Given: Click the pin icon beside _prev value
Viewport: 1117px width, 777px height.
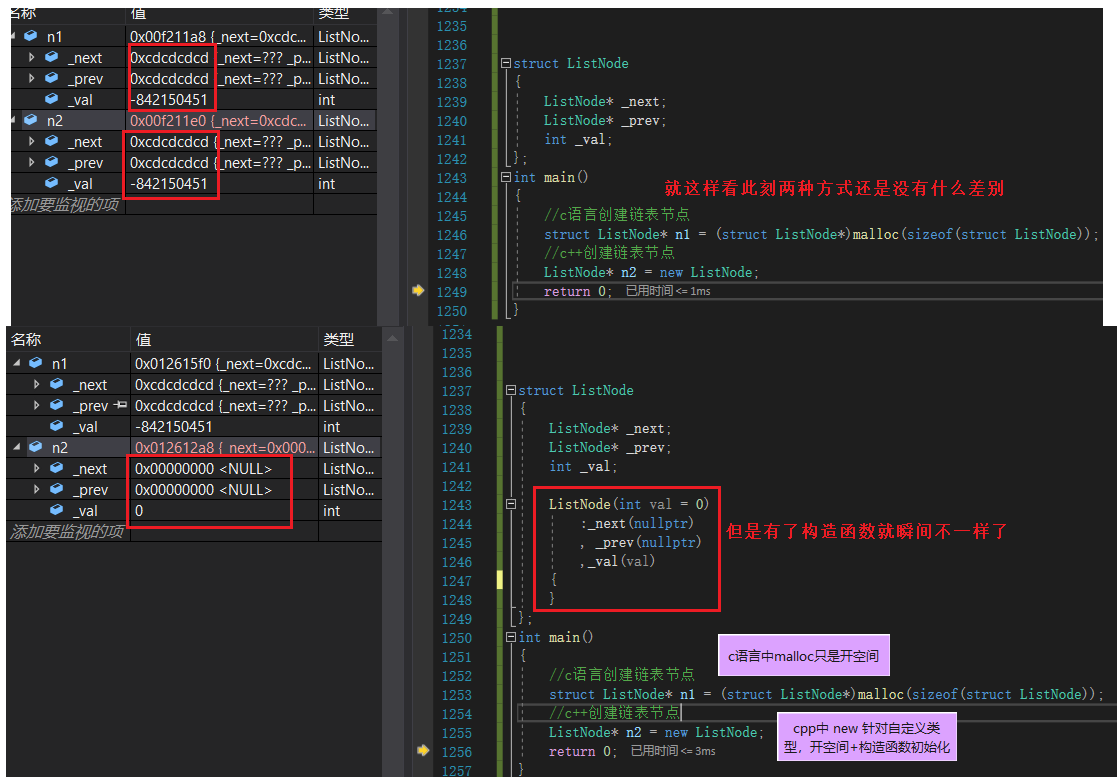Looking at the screenshot, I should pyautogui.click(x=121, y=406).
